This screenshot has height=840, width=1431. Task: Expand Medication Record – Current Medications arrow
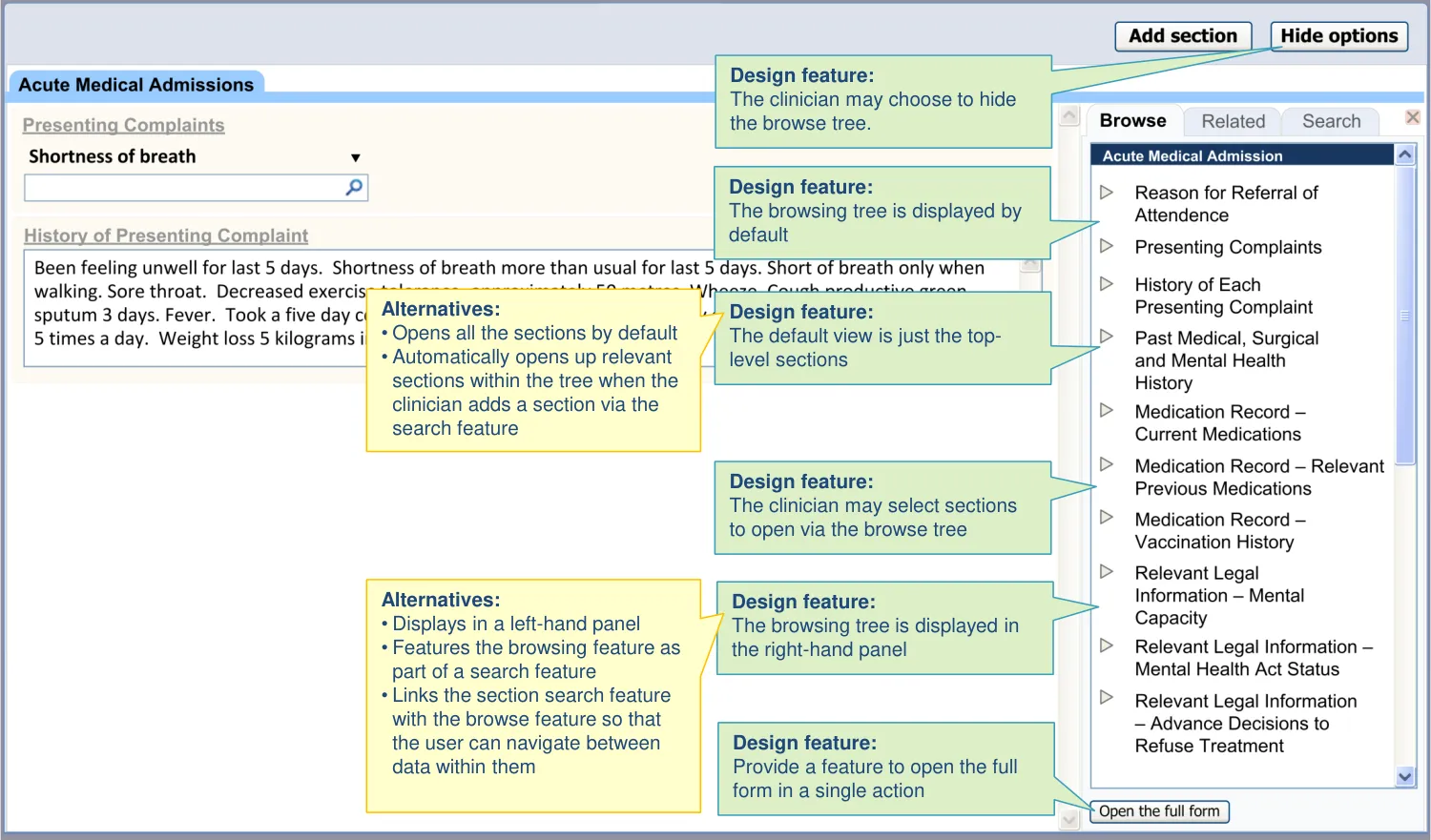(x=1107, y=411)
